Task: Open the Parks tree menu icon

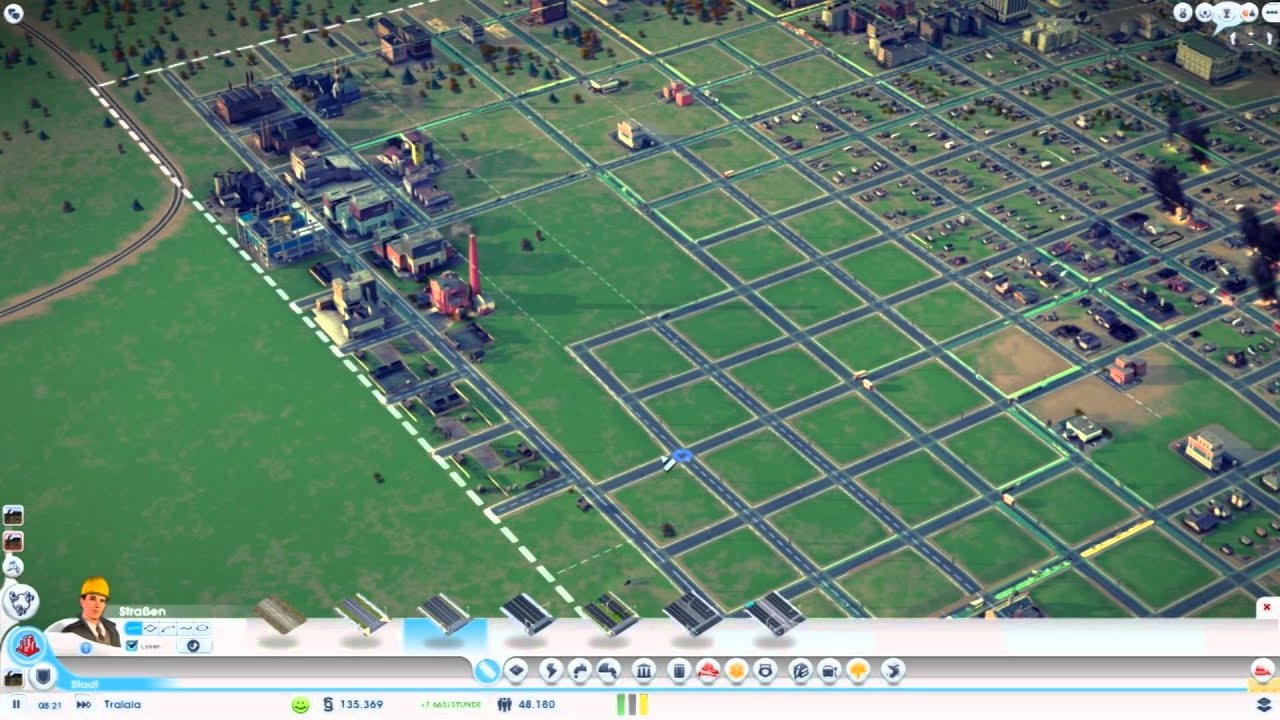Action: click(858, 671)
